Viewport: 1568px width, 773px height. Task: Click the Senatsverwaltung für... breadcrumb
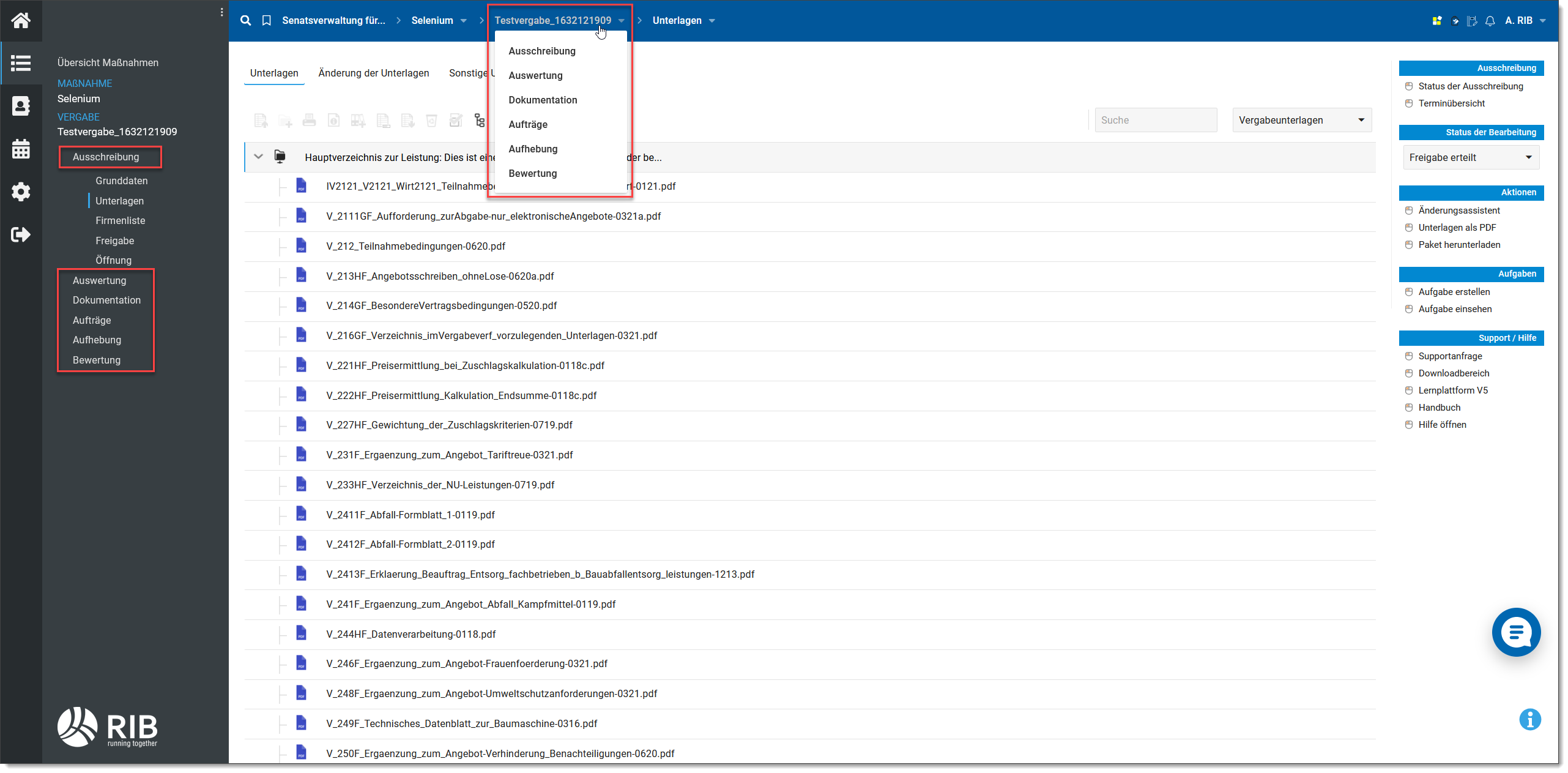333,20
